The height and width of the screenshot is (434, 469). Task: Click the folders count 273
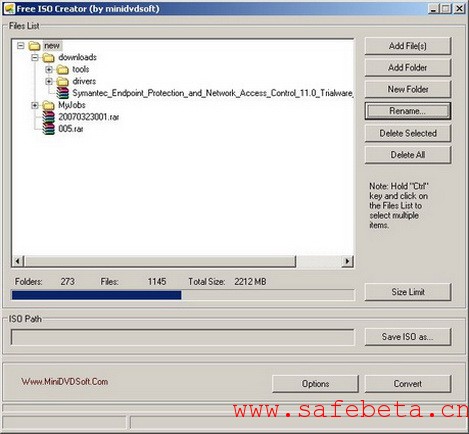tap(67, 282)
